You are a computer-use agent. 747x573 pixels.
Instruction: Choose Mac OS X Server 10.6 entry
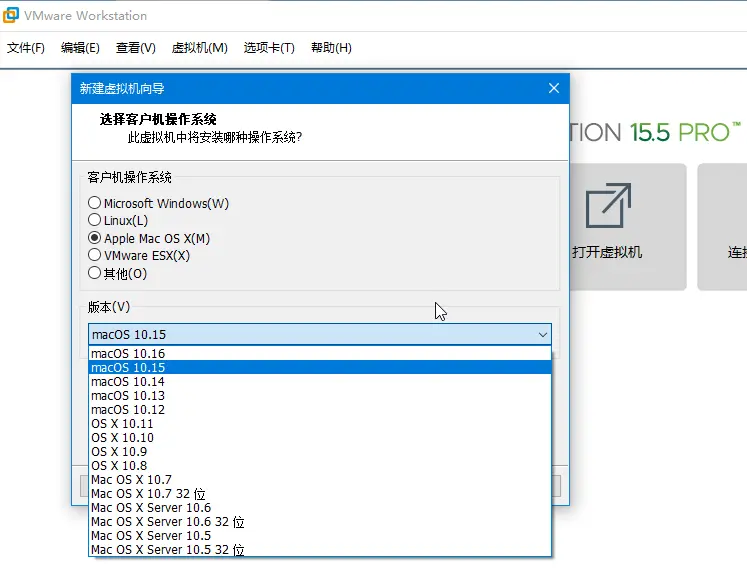click(x=320, y=507)
